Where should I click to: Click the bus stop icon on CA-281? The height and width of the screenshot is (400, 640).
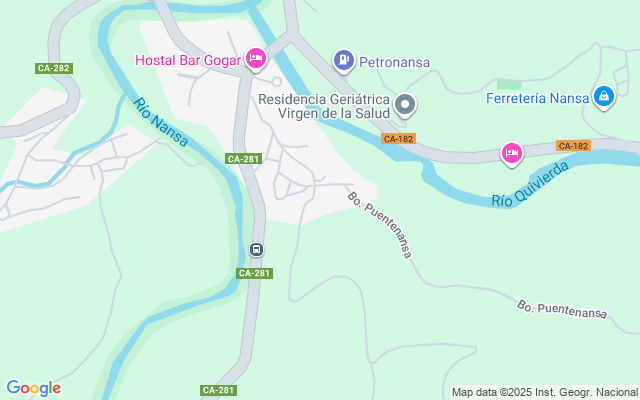(x=256, y=249)
